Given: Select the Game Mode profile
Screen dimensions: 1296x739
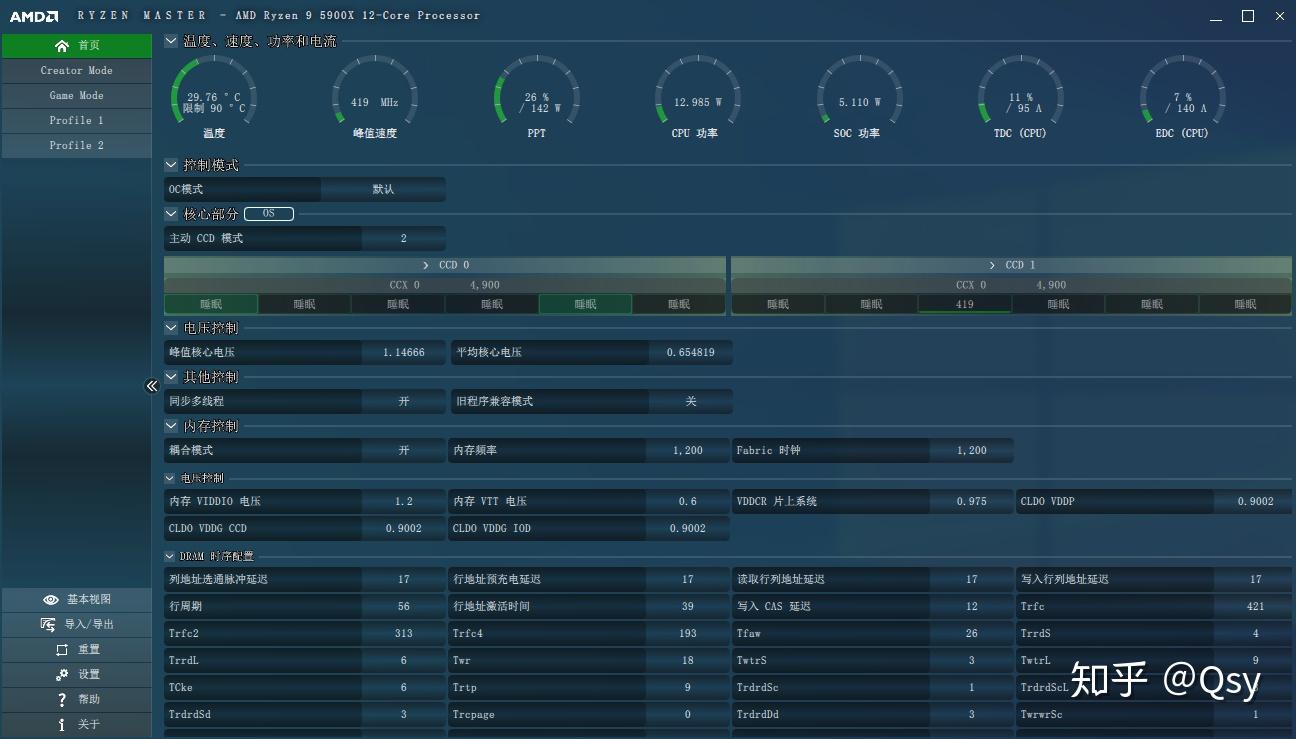Looking at the screenshot, I should coord(76,96).
